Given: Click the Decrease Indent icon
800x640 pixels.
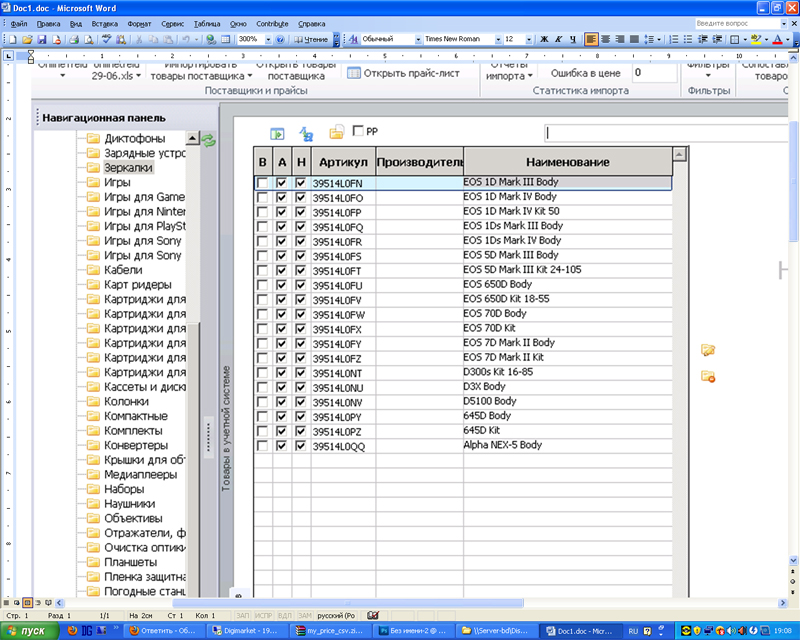Looking at the screenshot, I should (703, 39).
